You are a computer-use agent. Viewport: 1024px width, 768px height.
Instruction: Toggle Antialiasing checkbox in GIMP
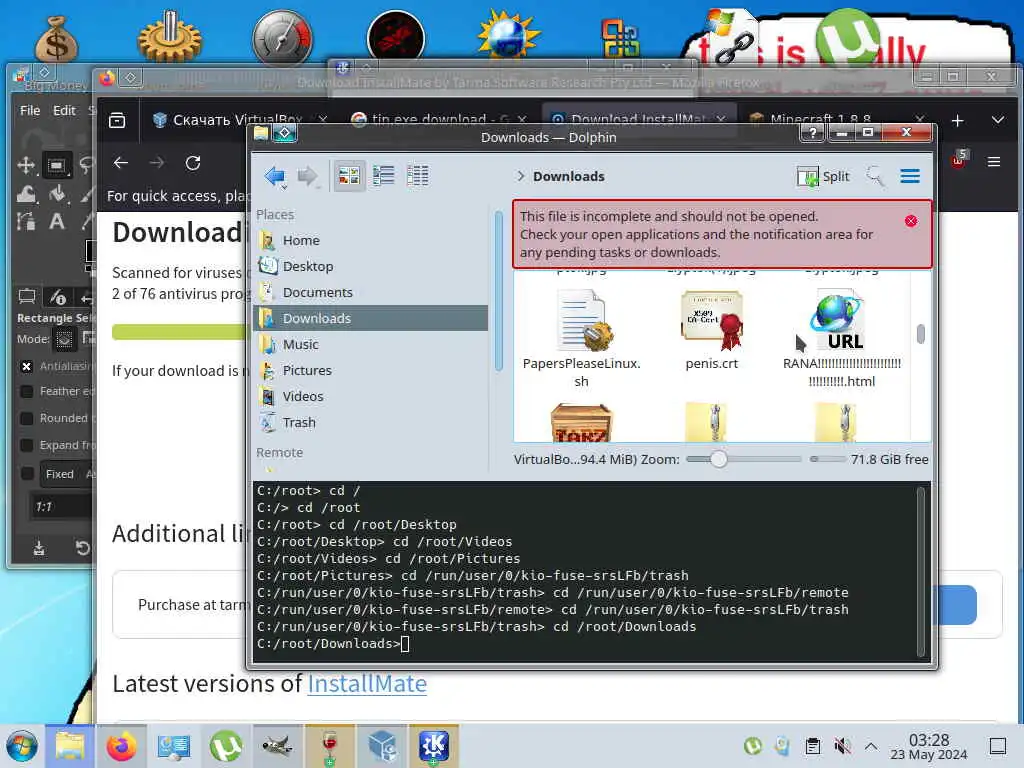click(26, 366)
